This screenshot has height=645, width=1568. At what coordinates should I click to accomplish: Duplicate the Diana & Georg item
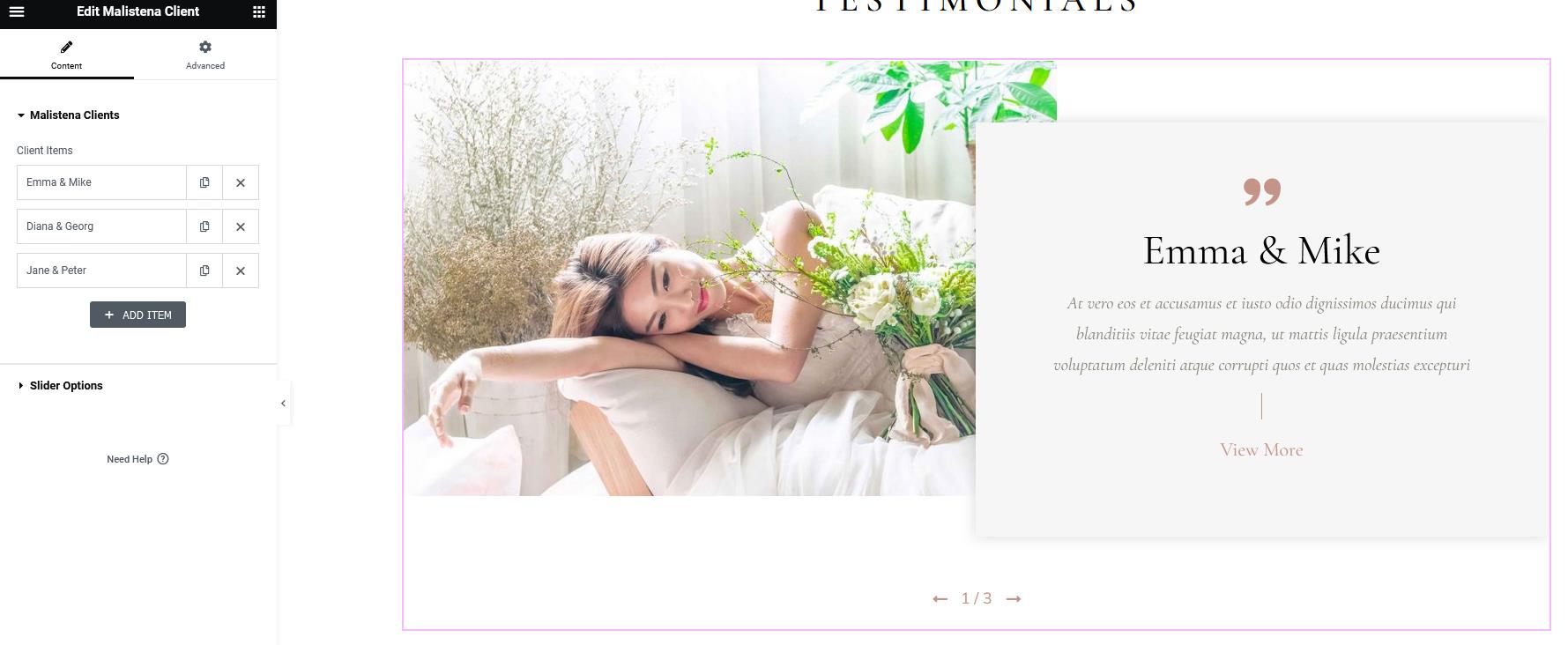click(x=204, y=226)
